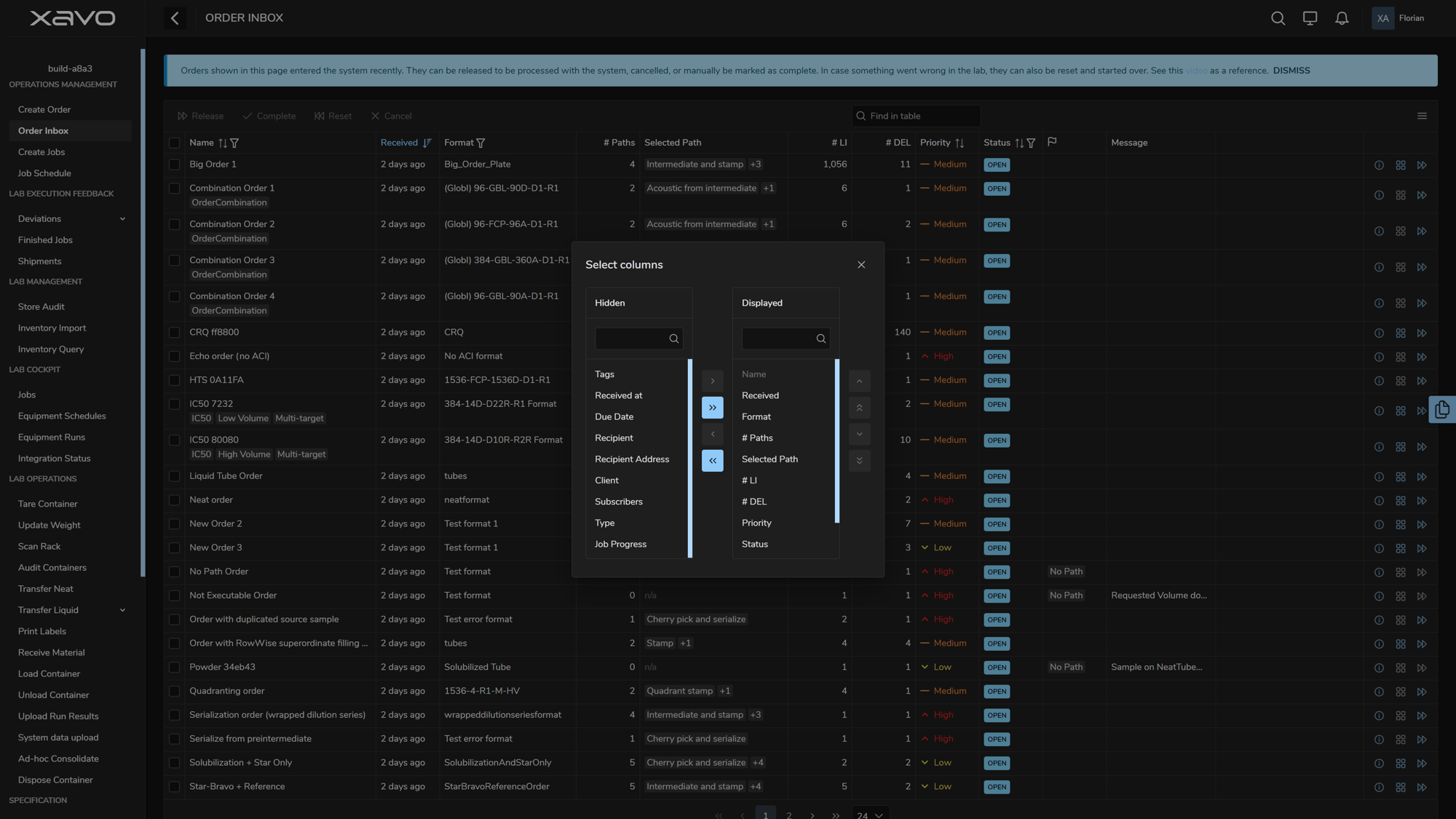The width and height of the screenshot is (1456, 819).
Task: Dismiss the info banner
Action: (1291, 71)
